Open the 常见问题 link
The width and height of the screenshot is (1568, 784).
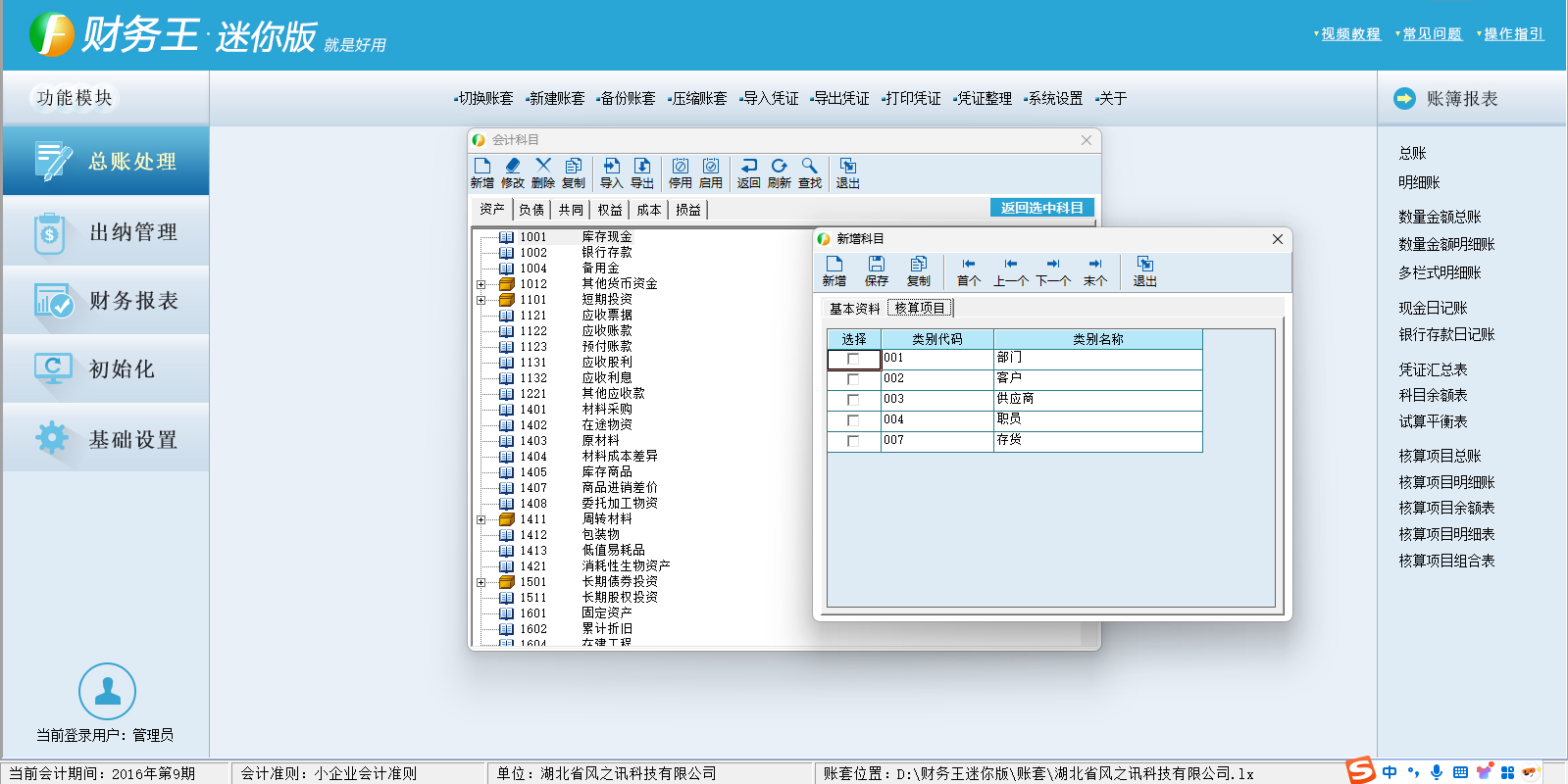tap(1432, 34)
